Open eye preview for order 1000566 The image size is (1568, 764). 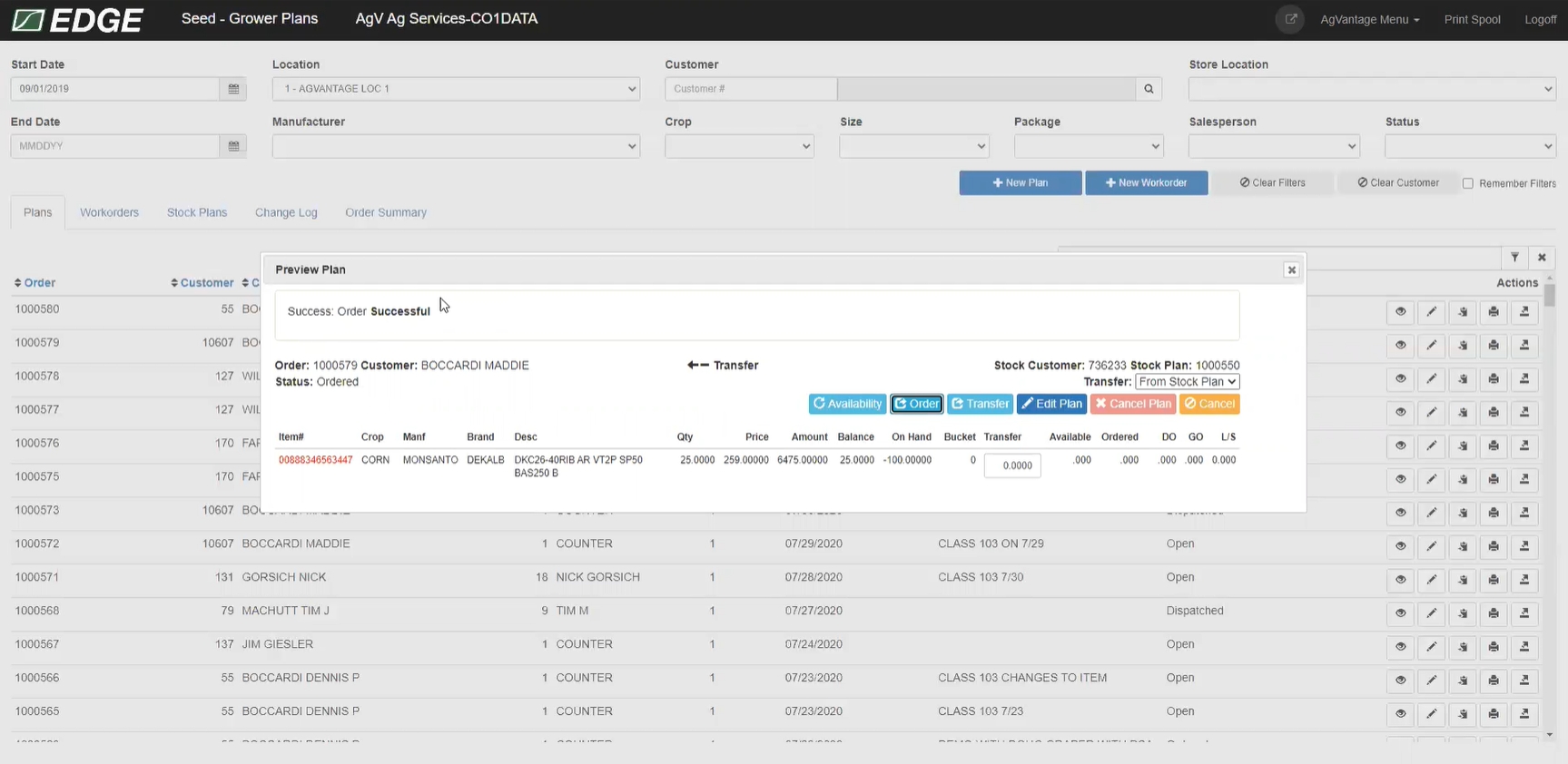[x=1400, y=681]
